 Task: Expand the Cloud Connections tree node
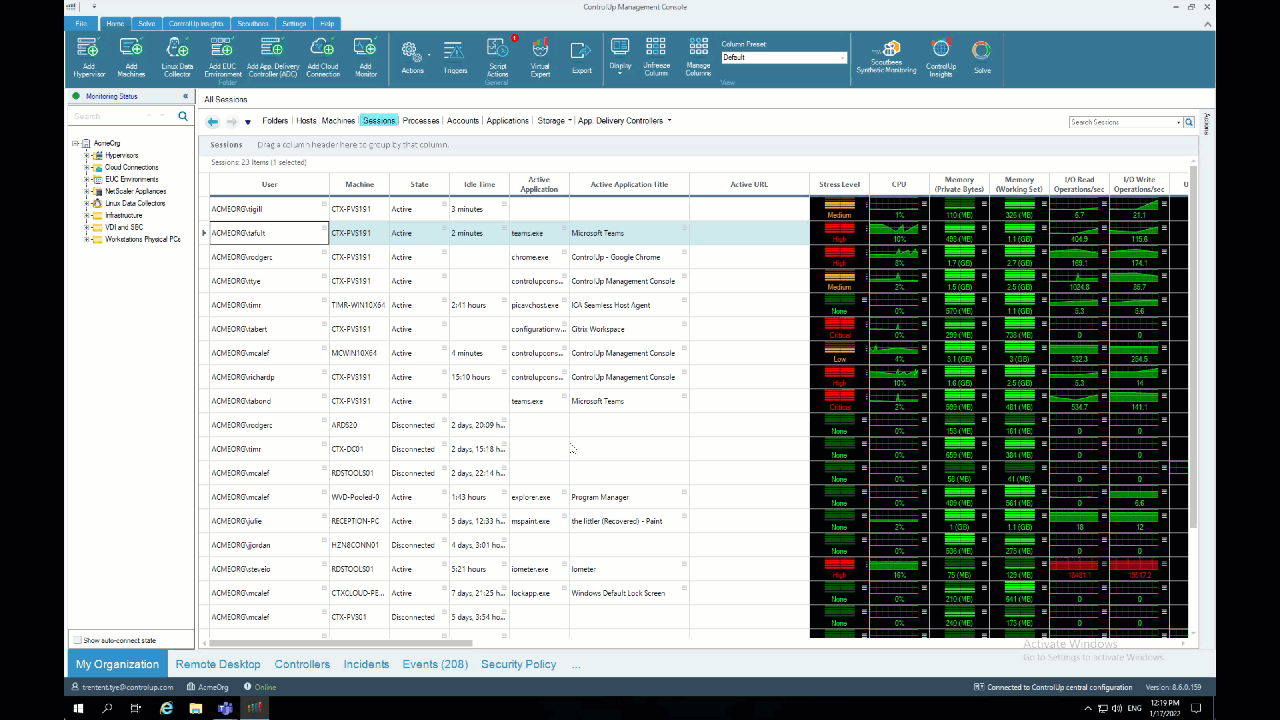(87, 167)
